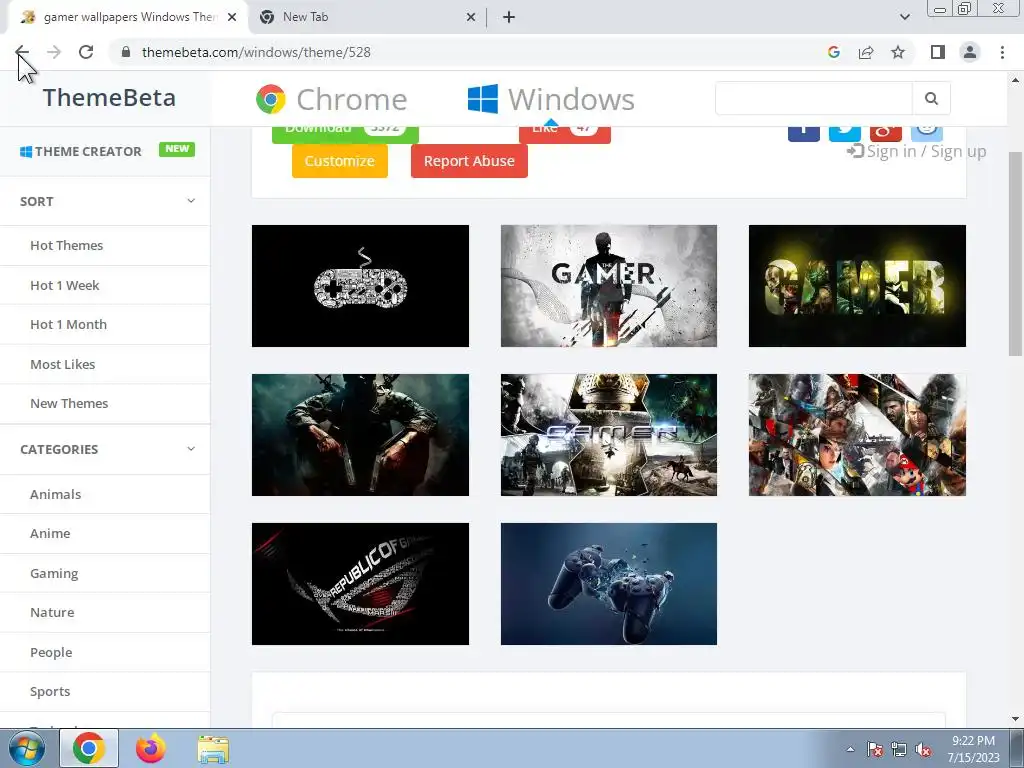Screen dimensions: 1024x768
Task: Share via the Reddit icon
Action: [926, 132]
